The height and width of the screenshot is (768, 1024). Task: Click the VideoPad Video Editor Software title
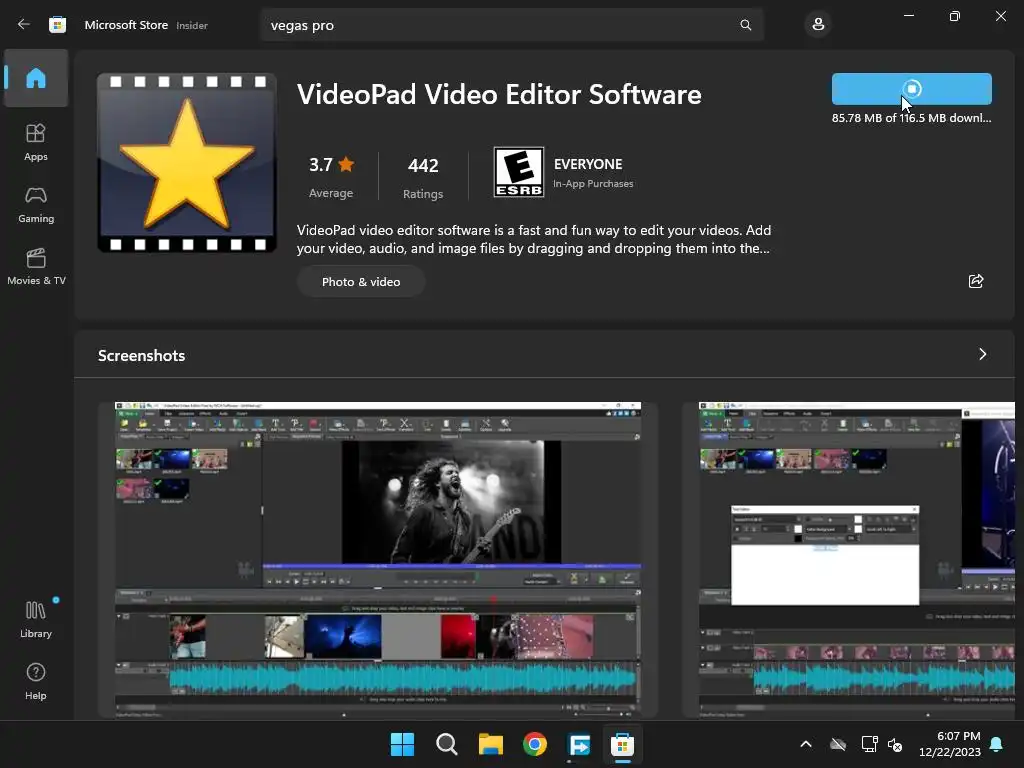point(499,95)
